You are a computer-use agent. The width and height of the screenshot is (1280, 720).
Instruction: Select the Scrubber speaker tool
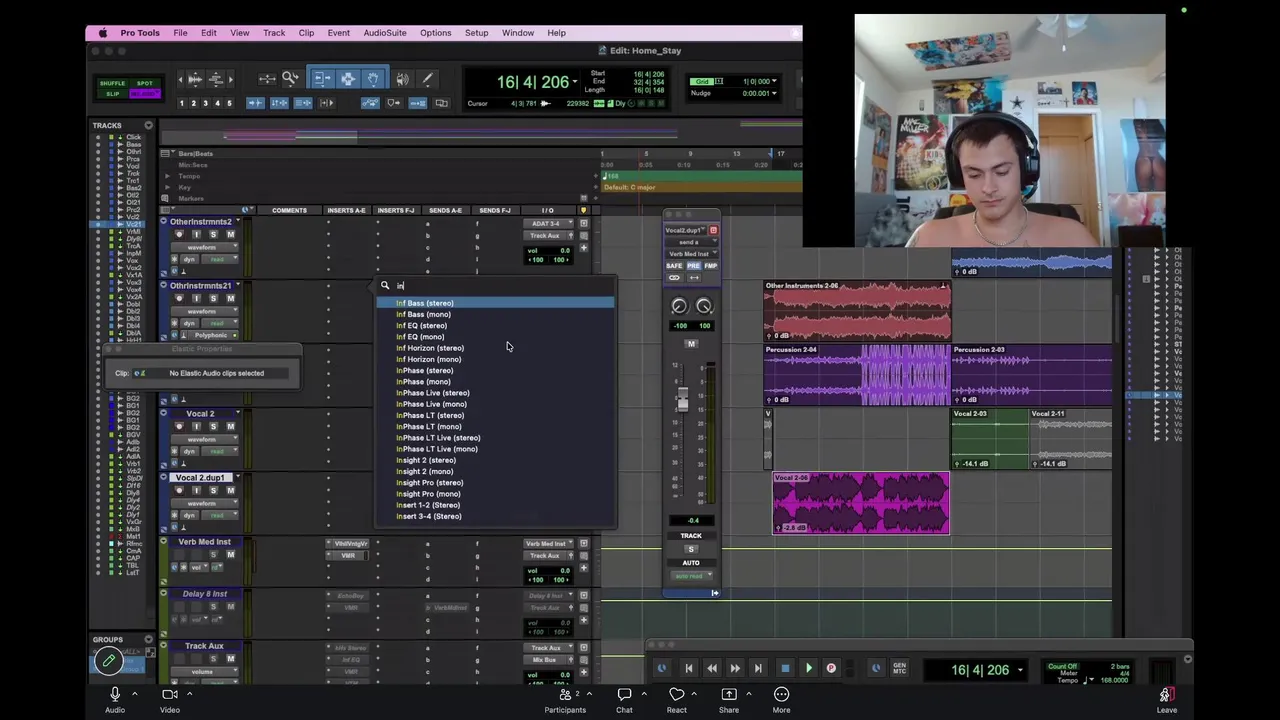402,79
